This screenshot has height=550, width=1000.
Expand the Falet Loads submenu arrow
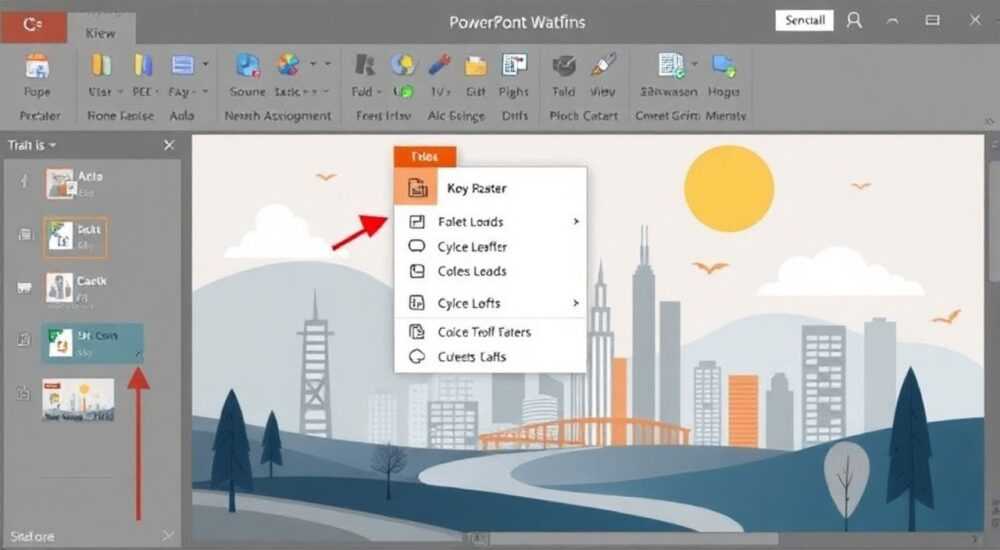pos(576,221)
